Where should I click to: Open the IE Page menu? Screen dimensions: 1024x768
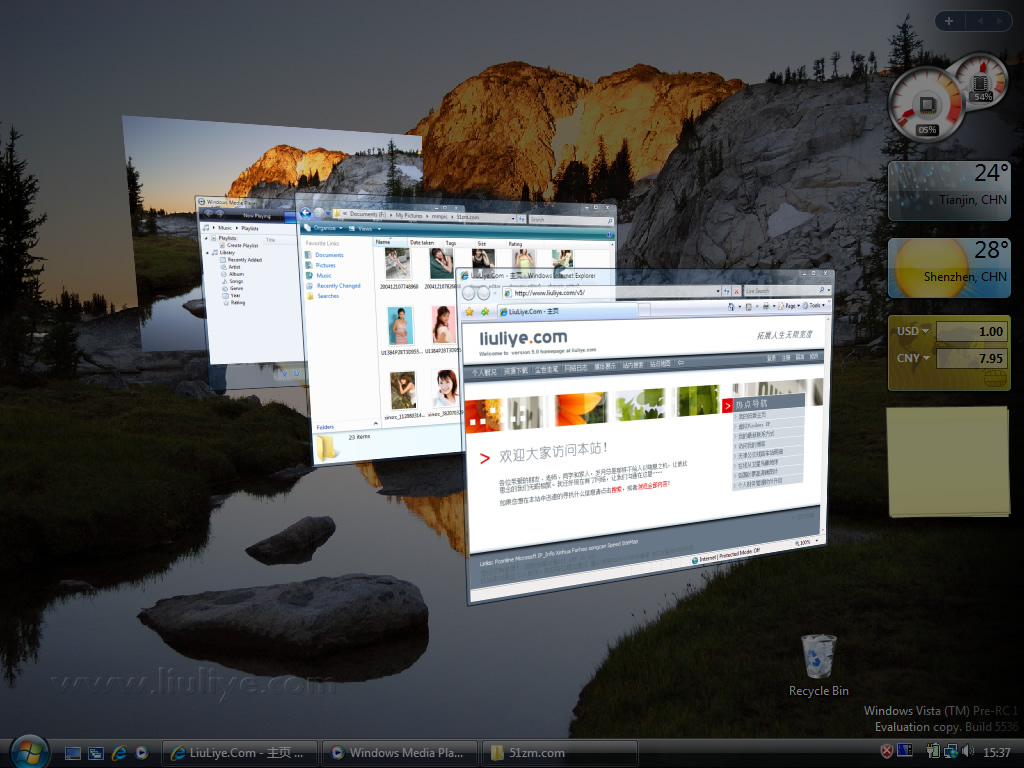pyautogui.click(x=789, y=305)
